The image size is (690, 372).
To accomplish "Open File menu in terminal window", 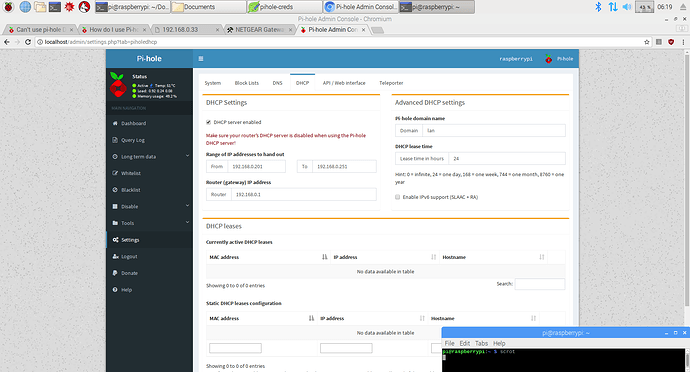I will [449, 343].
